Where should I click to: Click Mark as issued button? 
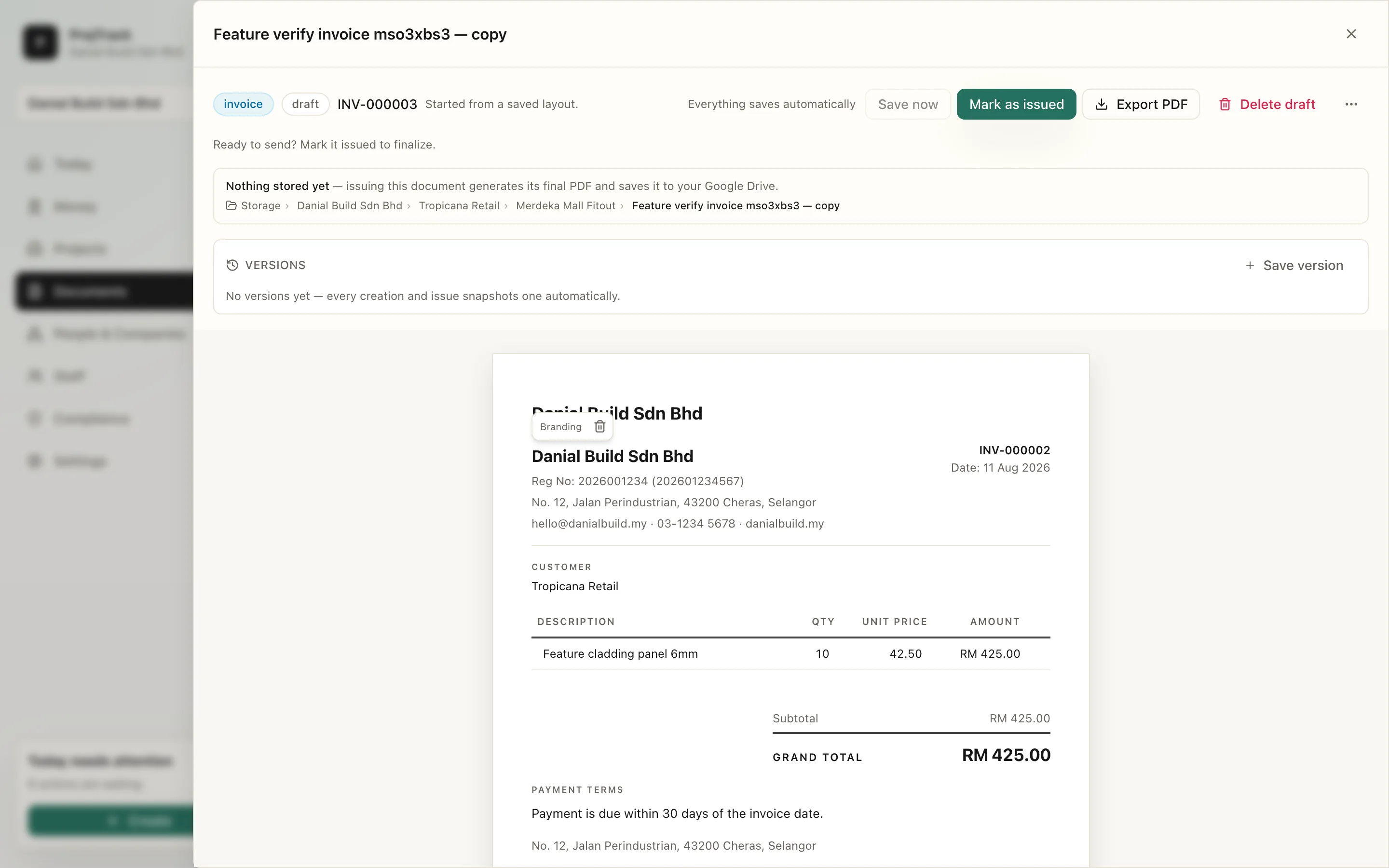point(1016,104)
